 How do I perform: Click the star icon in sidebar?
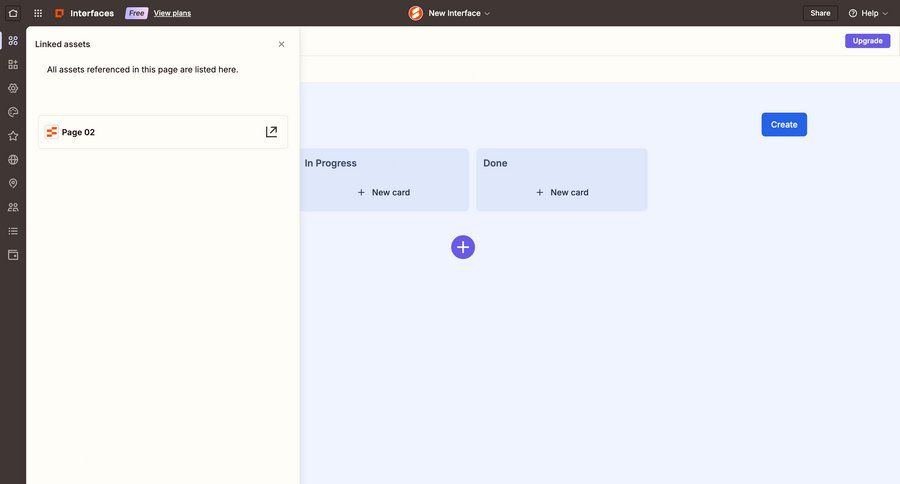tap(13, 136)
